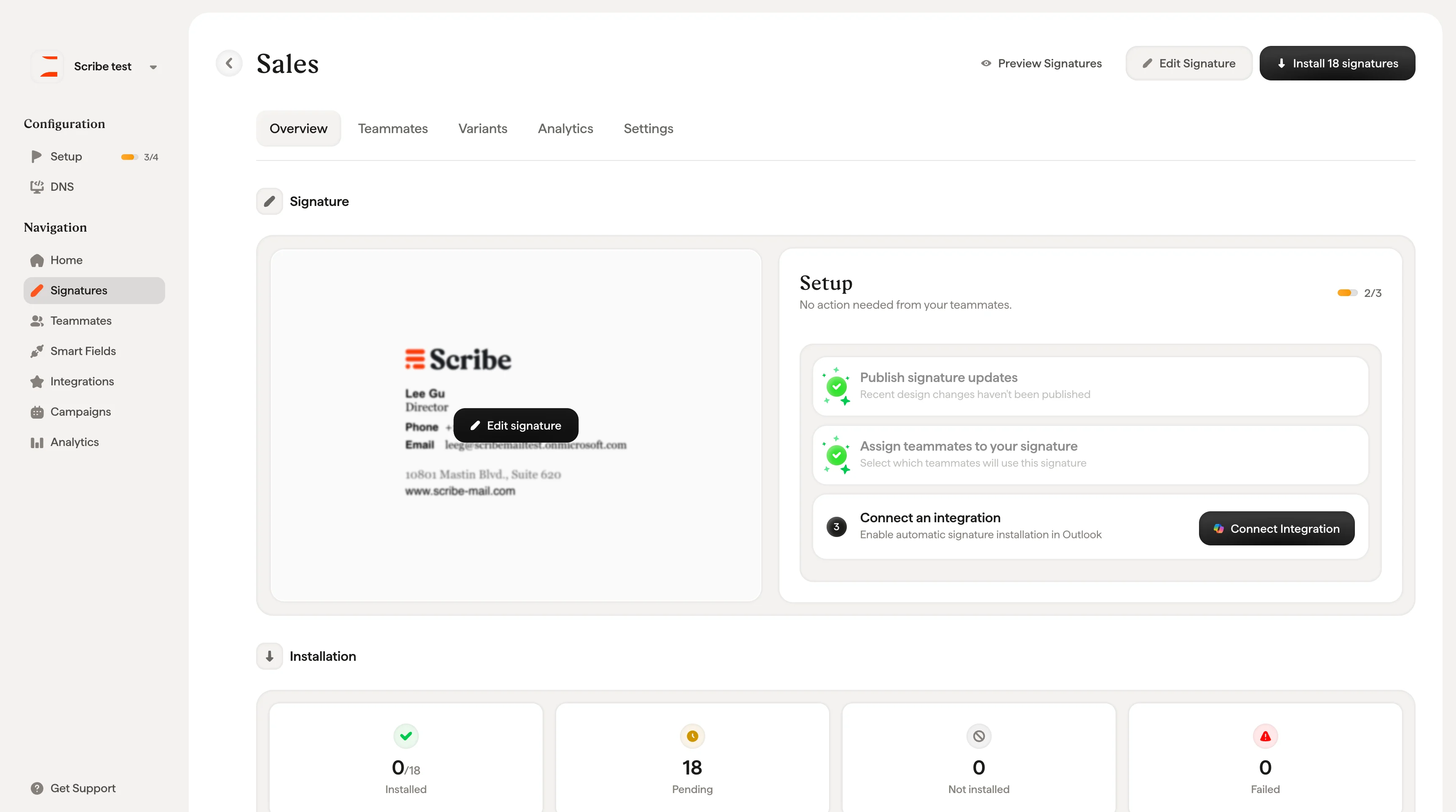The image size is (1456, 812).
Task: Click the green check on Publish signature updates
Action: tap(837, 387)
